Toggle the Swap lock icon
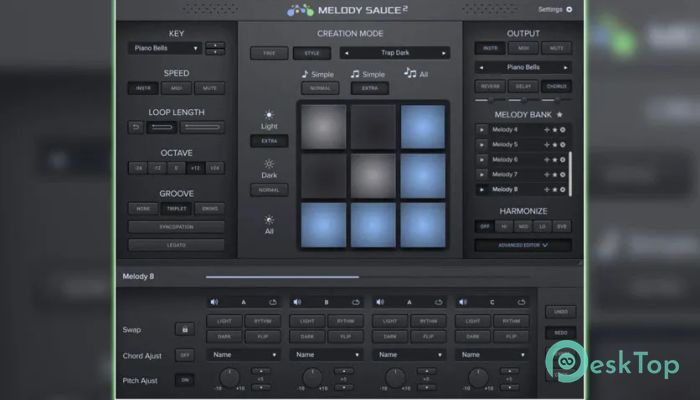Screen dimensions: 700x400 click(185, 329)
